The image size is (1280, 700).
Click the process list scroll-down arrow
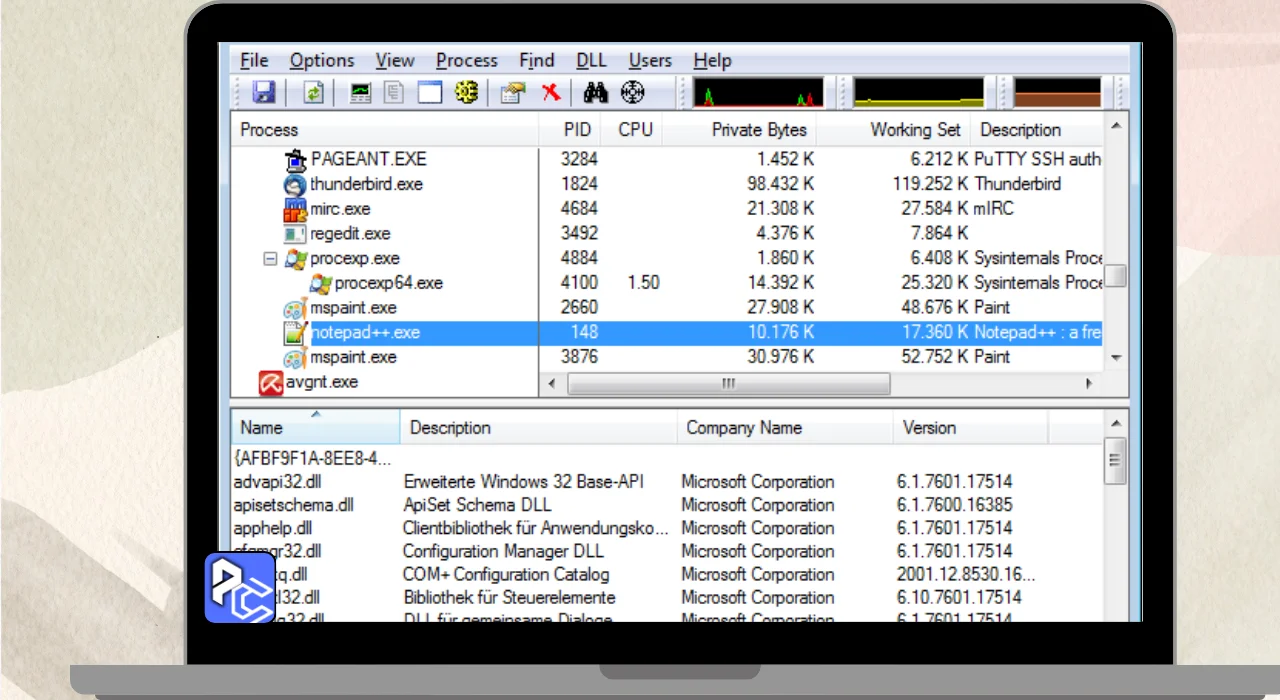coord(1116,358)
